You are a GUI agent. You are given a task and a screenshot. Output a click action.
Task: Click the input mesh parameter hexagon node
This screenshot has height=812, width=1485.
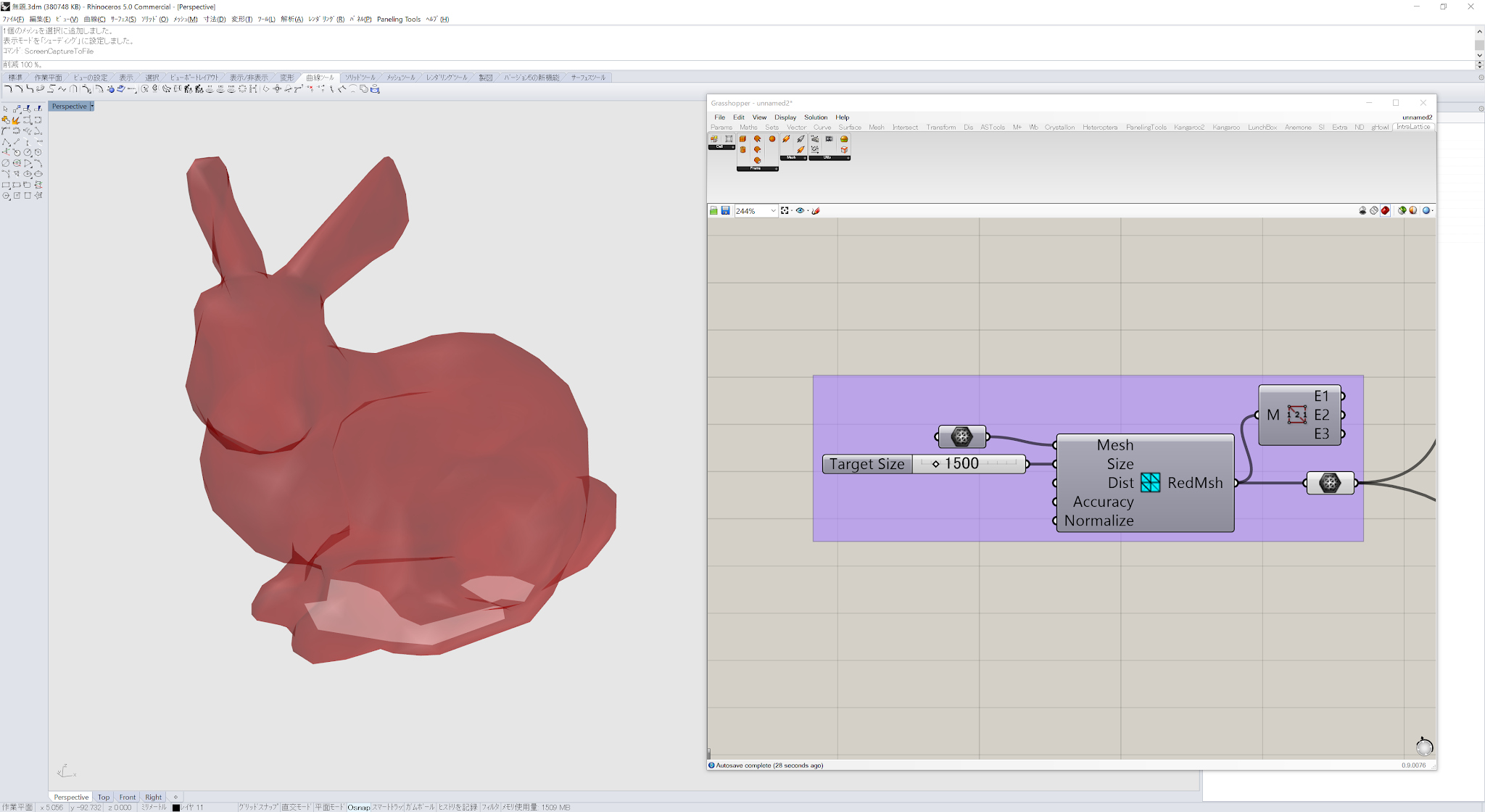(x=961, y=436)
